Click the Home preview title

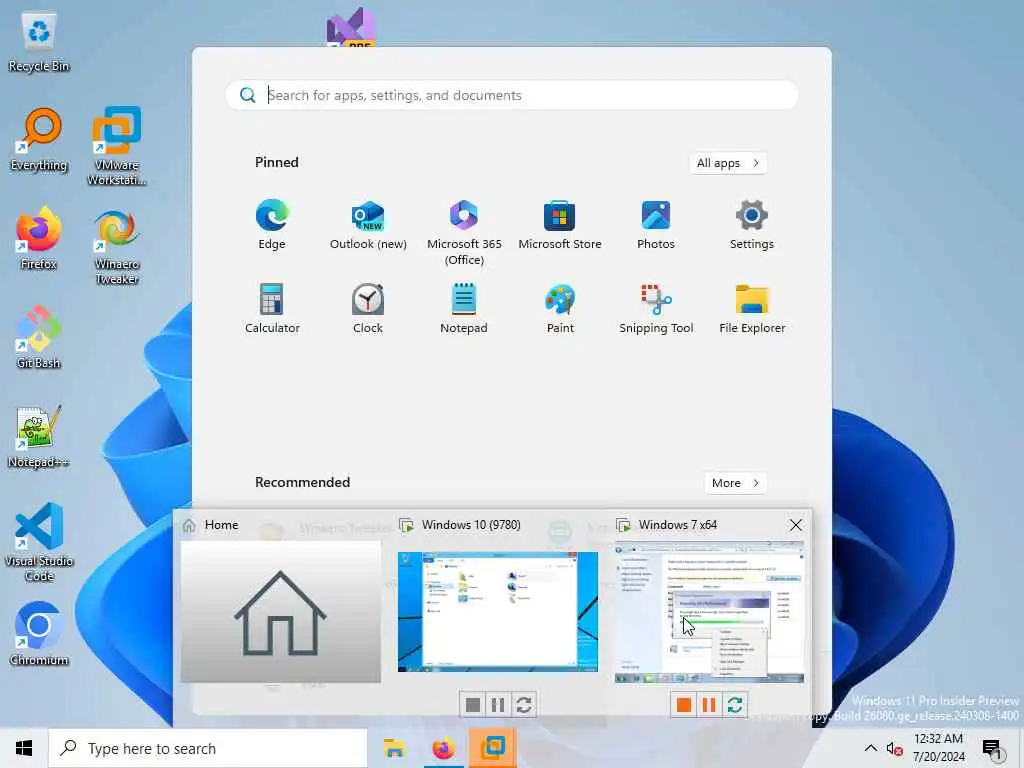[x=221, y=525]
